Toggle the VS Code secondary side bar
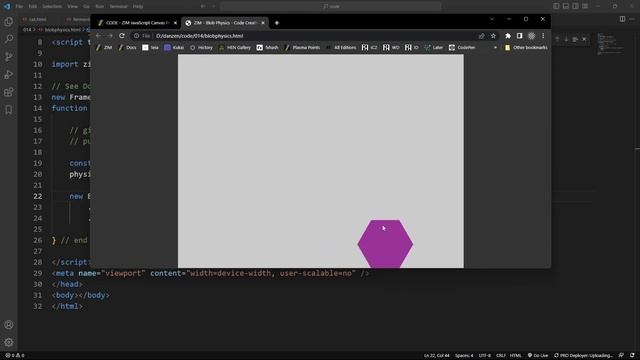Viewport: 640px width, 360px height. (576, 6)
